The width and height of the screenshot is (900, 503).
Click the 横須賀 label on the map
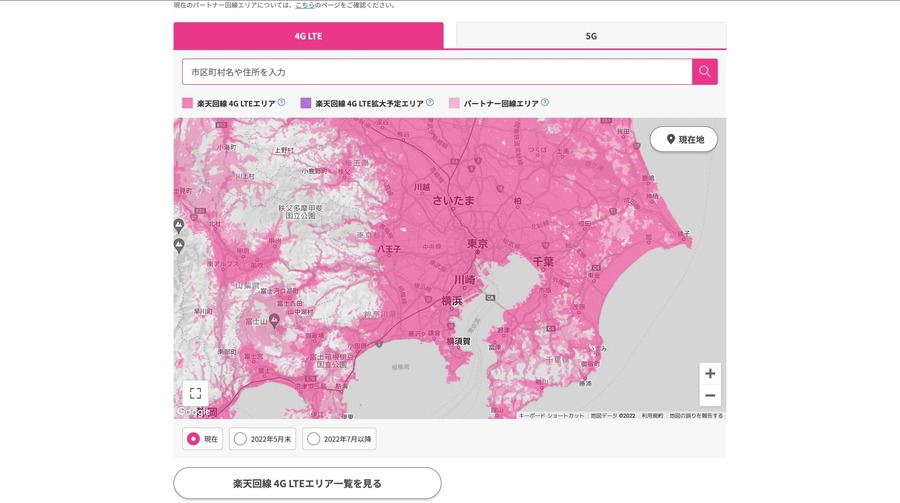pos(459,341)
